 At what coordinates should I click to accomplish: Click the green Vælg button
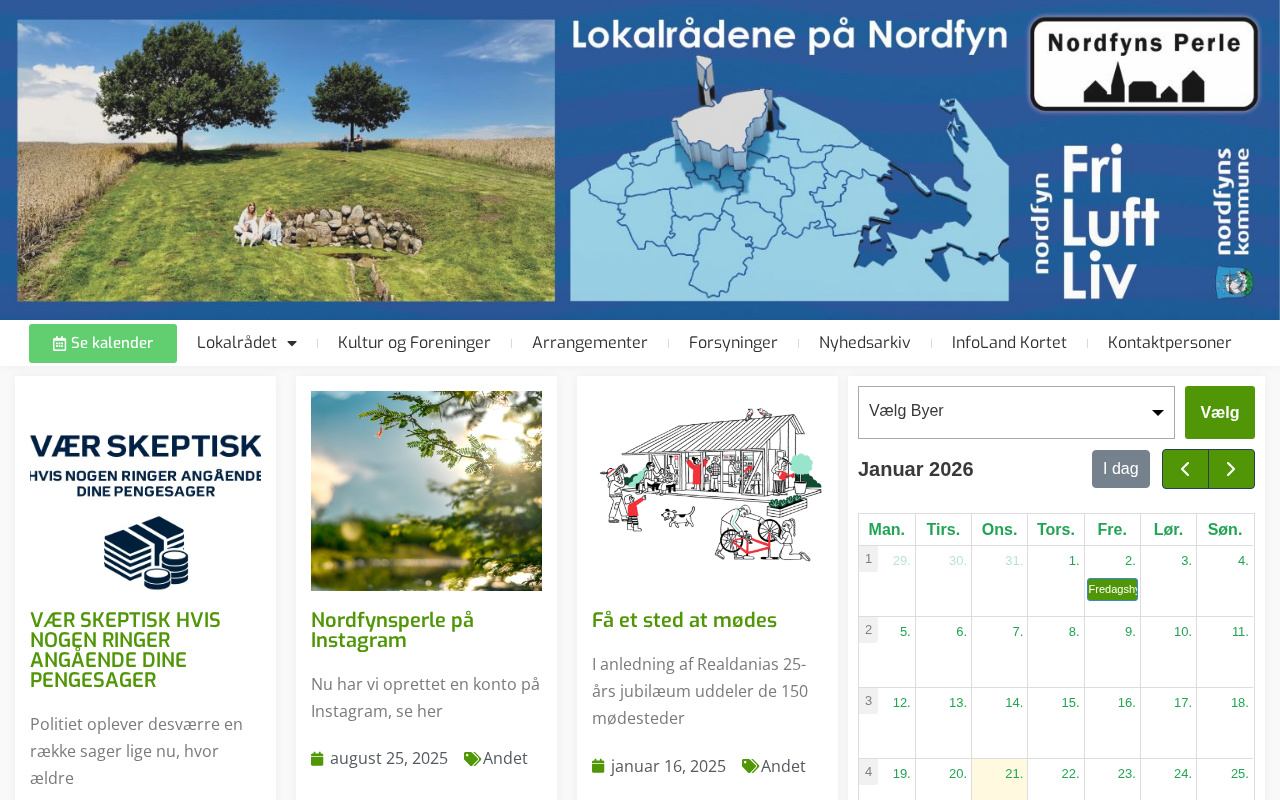1220,412
